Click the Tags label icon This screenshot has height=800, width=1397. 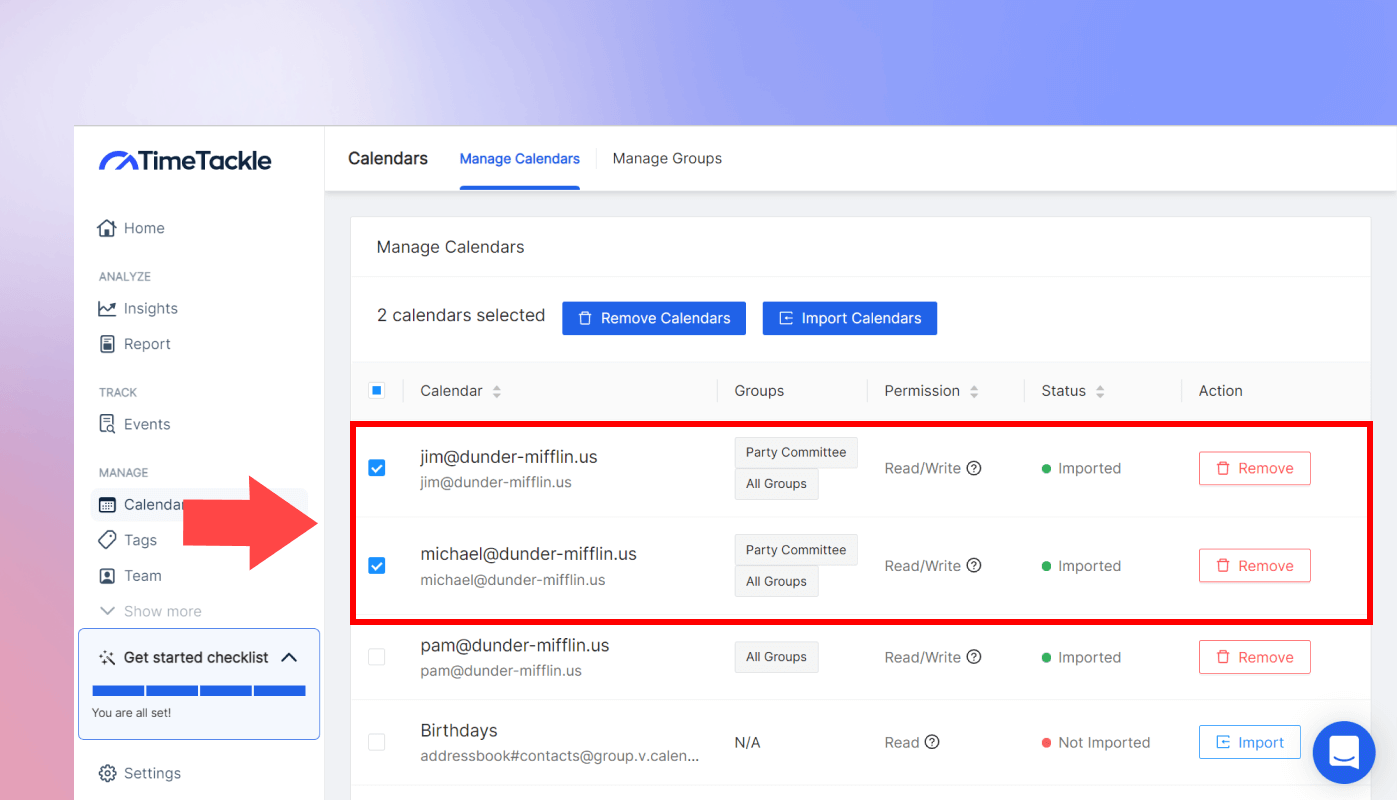107,540
